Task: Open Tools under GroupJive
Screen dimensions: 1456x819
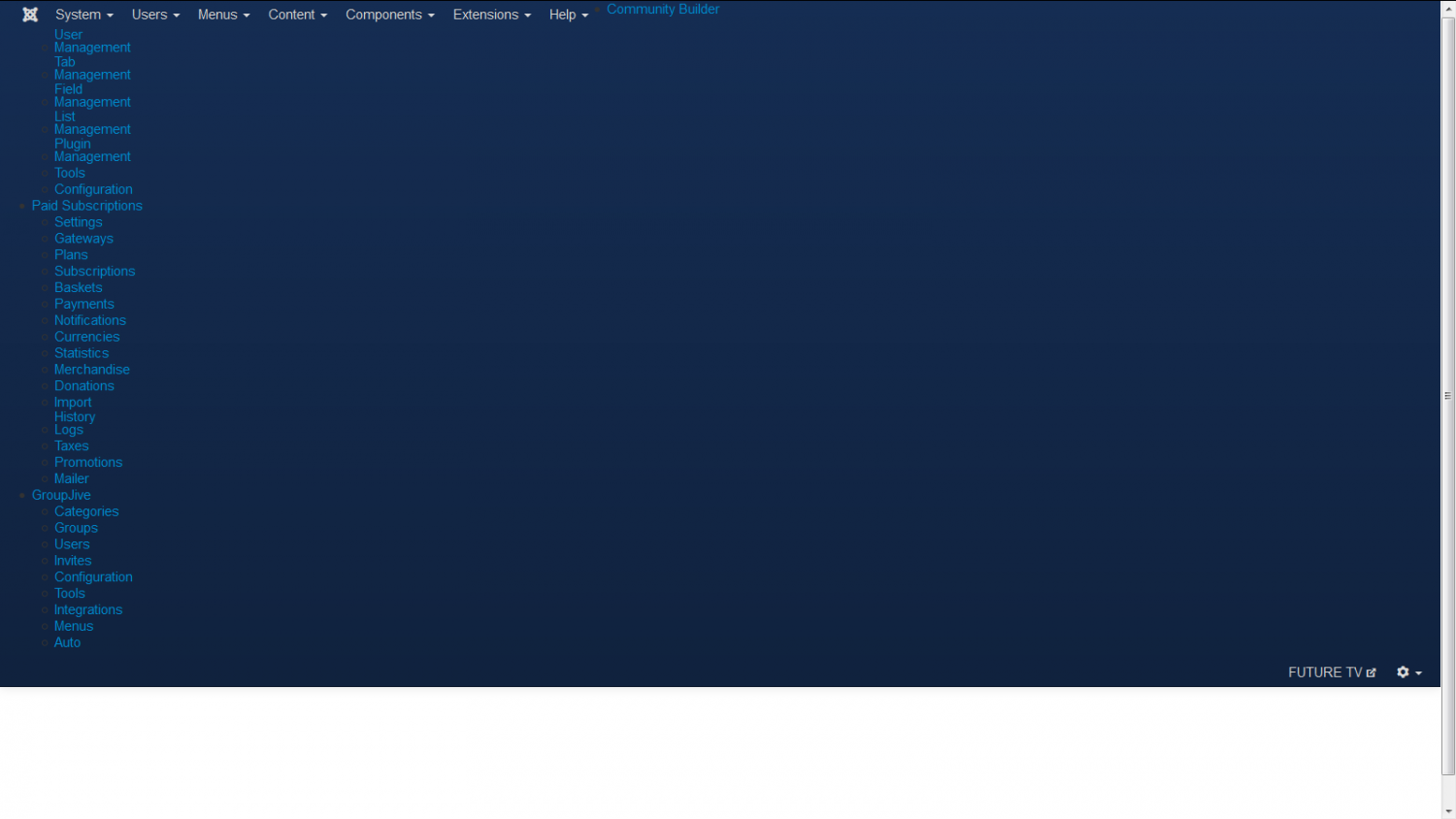Action: click(x=70, y=594)
